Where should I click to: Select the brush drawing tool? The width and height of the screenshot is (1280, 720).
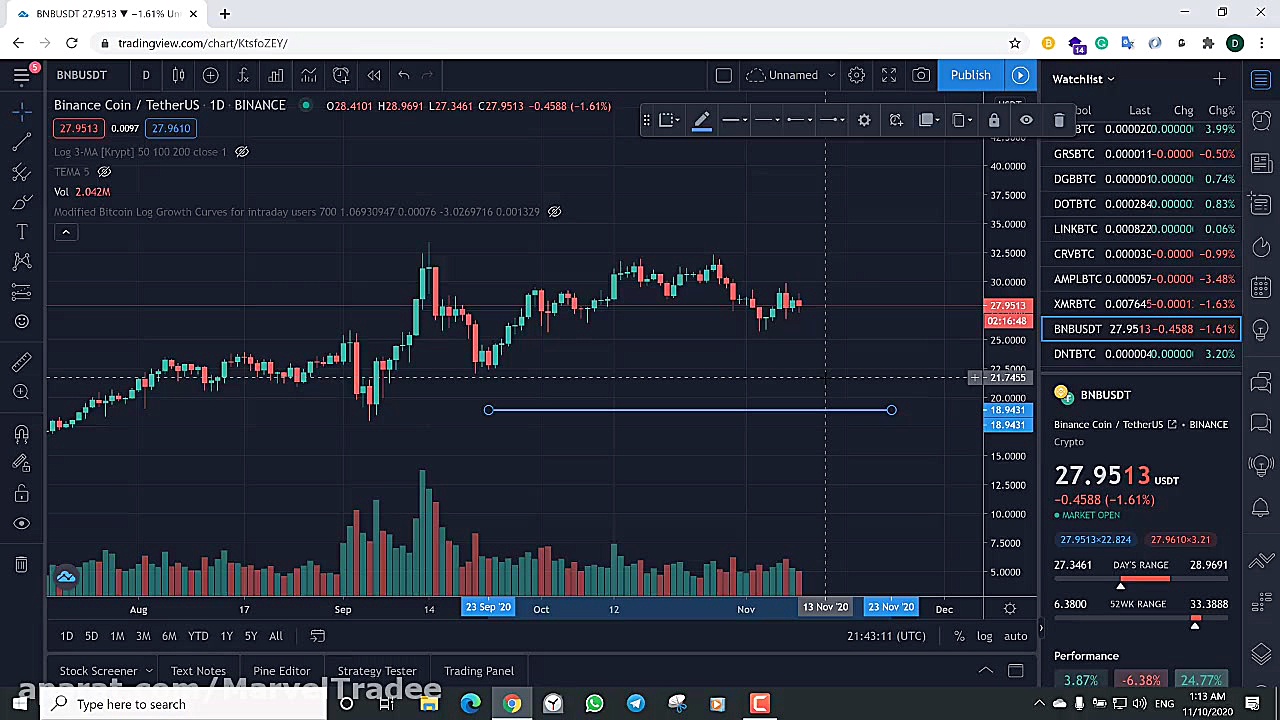click(21, 202)
